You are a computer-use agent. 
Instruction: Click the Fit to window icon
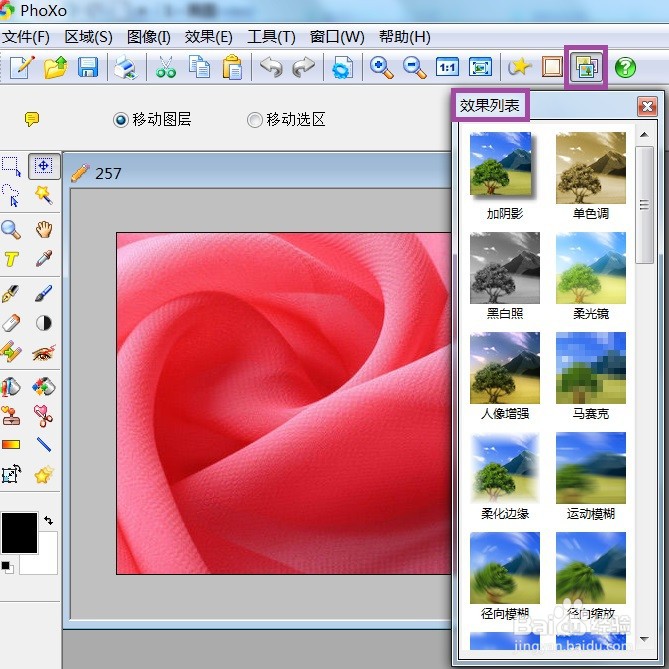click(x=480, y=67)
